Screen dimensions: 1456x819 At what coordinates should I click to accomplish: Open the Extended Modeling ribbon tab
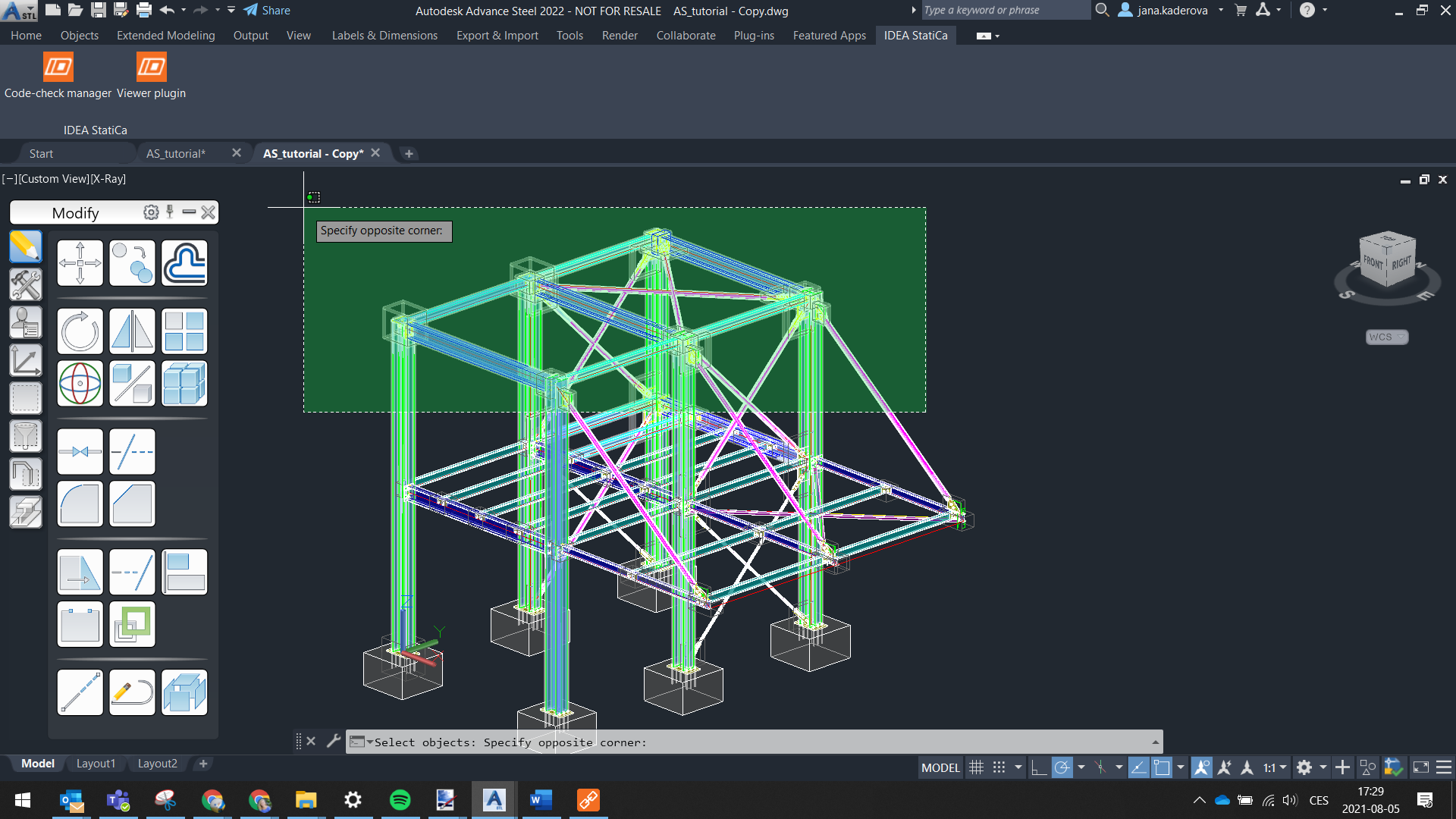[165, 36]
